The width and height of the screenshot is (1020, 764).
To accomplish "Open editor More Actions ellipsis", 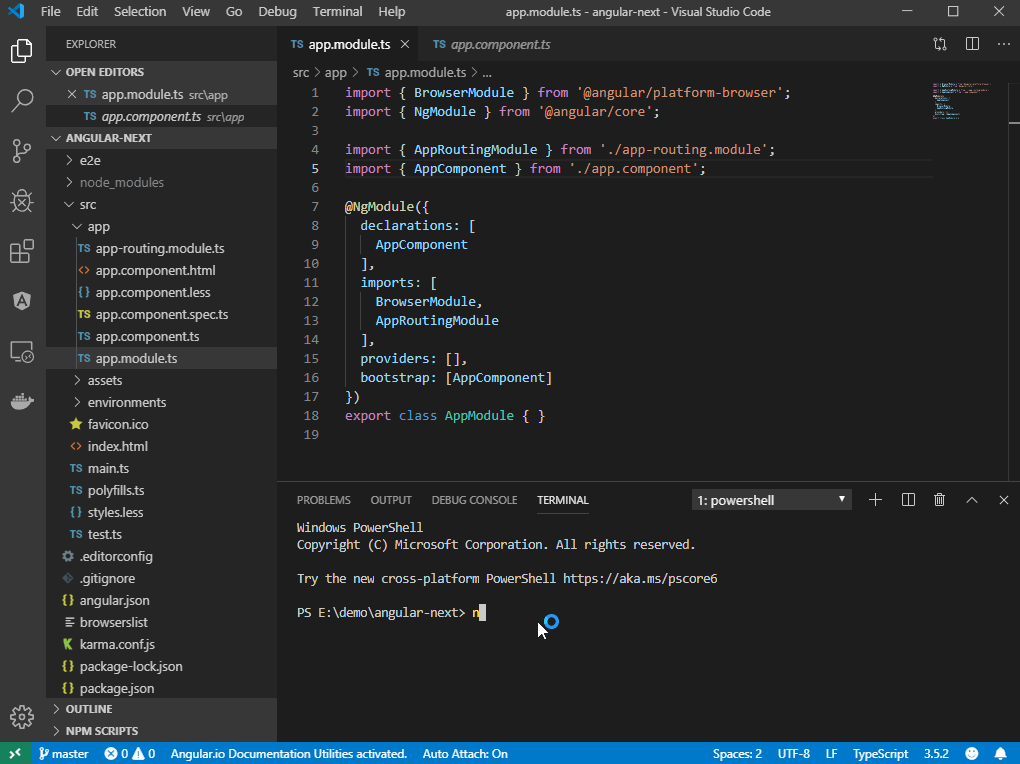I will [x=1004, y=44].
